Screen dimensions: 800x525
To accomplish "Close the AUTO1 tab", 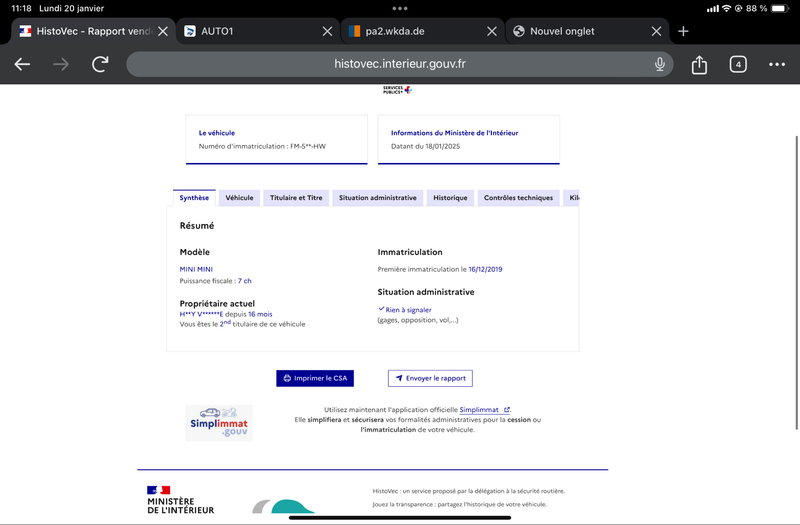I will 328,31.
